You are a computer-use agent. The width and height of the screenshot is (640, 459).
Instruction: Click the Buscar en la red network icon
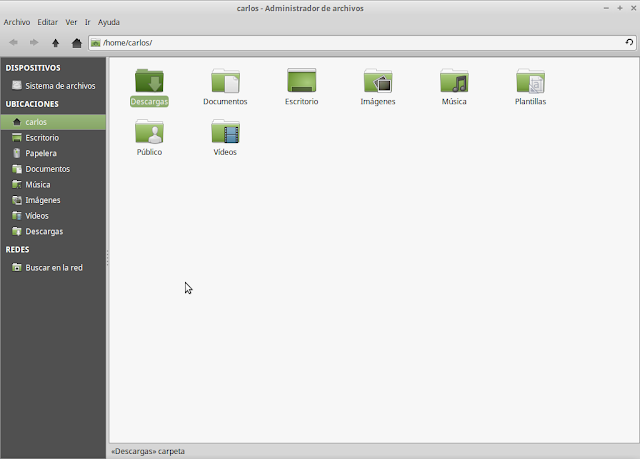pyautogui.click(x=17, y=268)
